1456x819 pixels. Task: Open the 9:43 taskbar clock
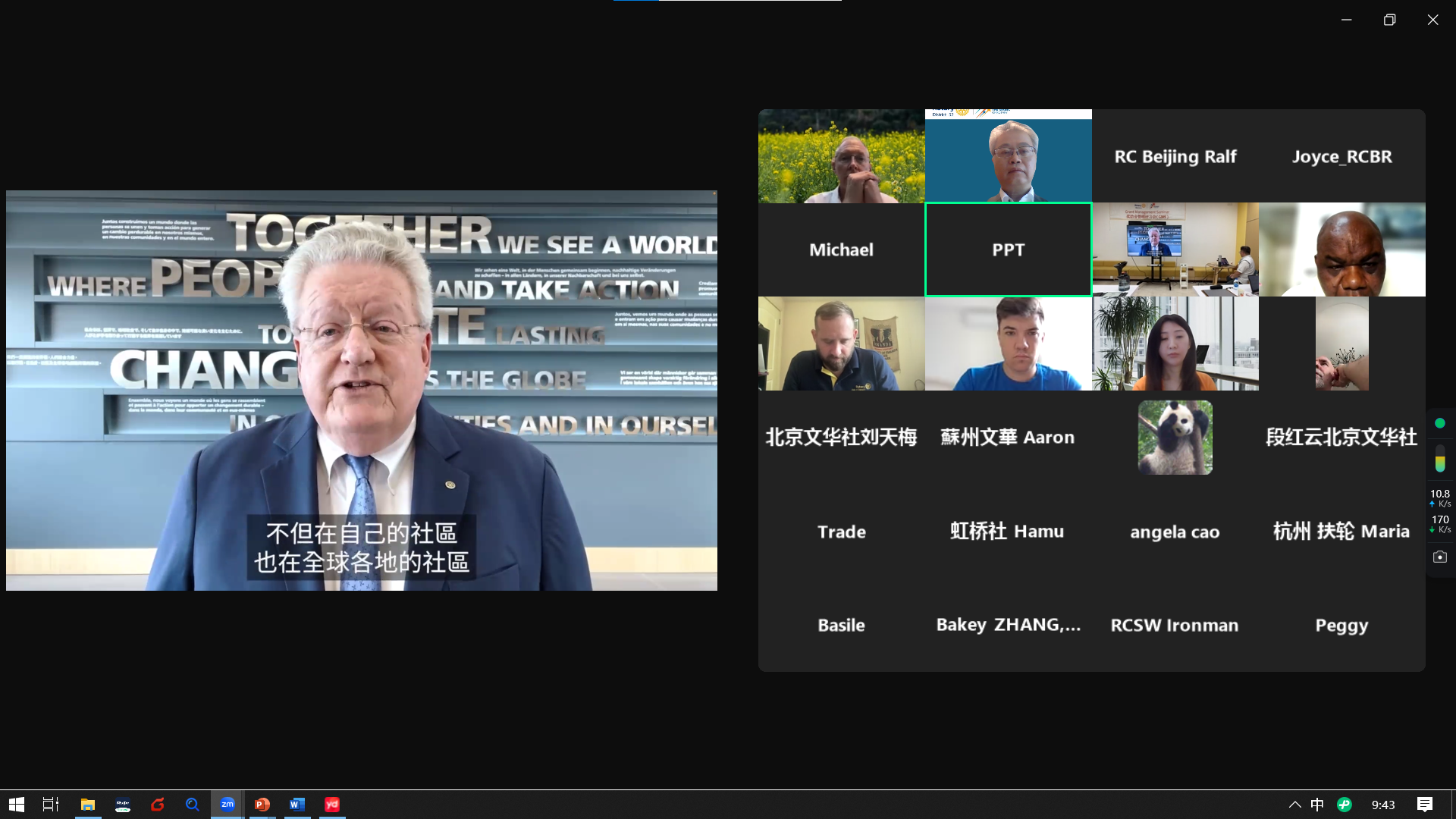pos(1383,805)
